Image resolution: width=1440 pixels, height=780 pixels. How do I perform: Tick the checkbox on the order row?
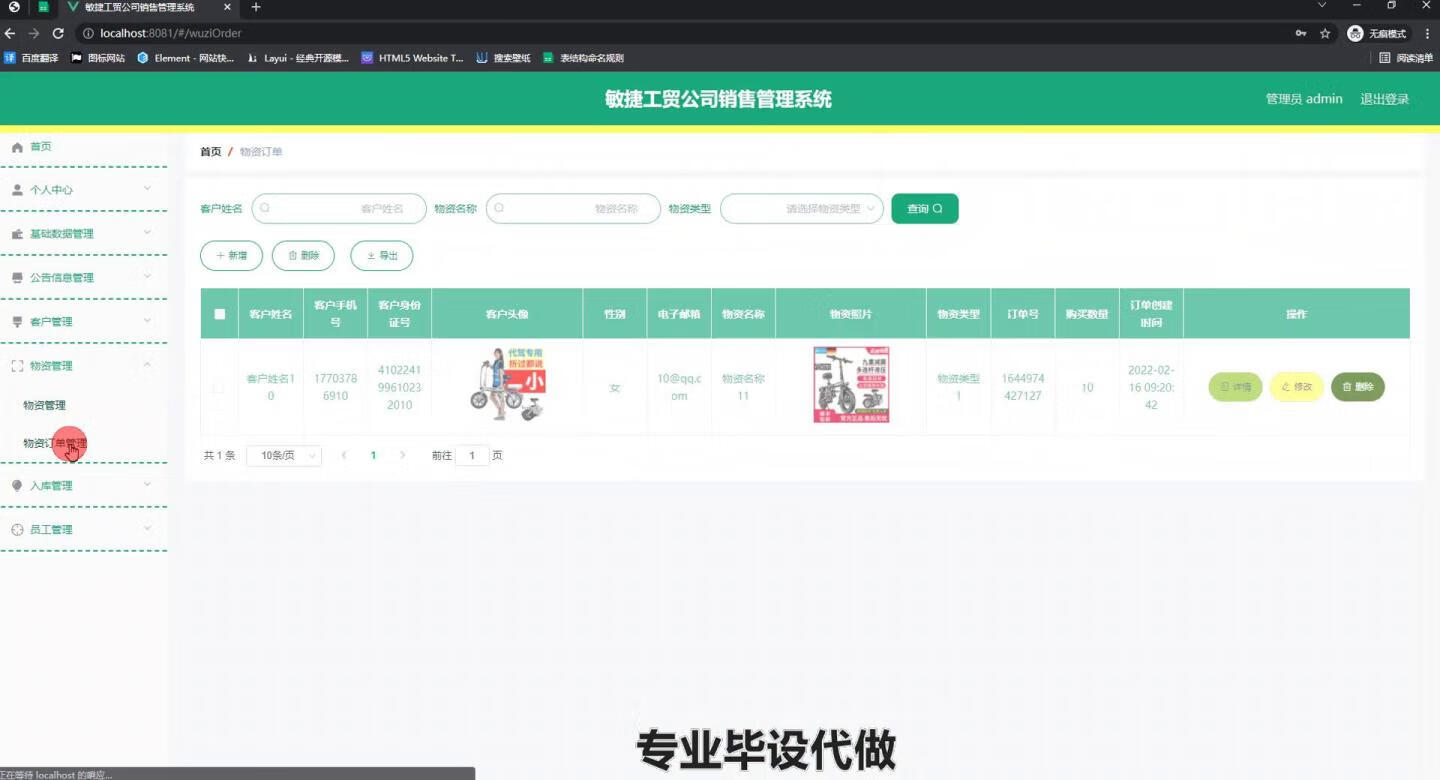(219, 387)
